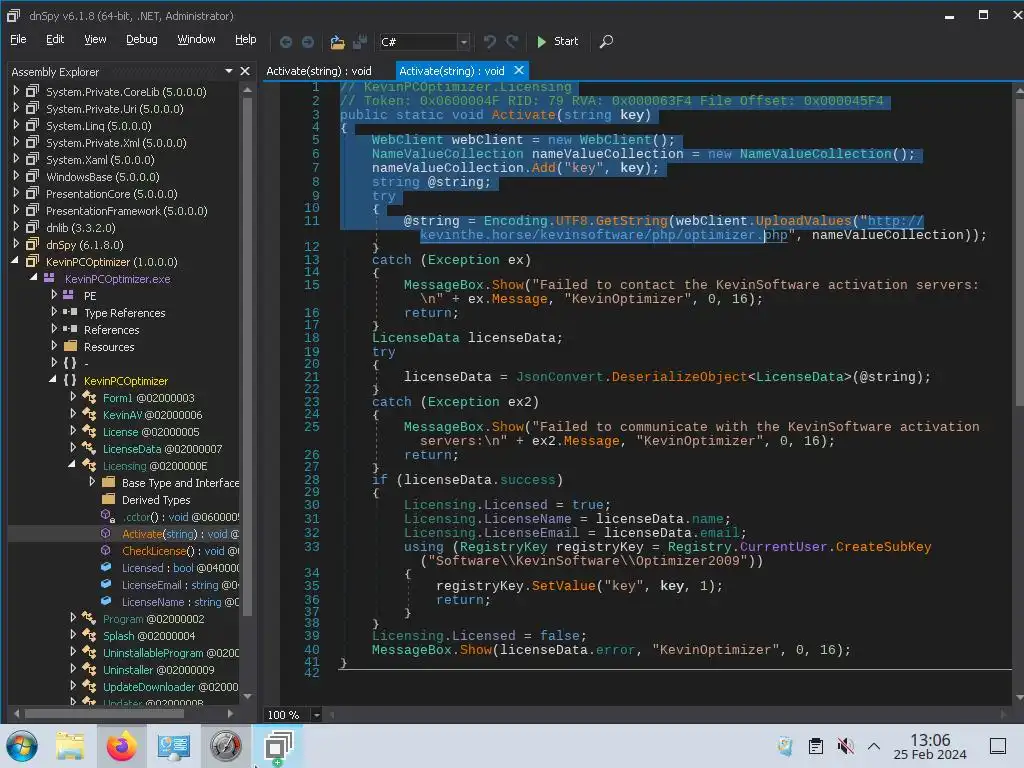Open the View menu
This screenshot has width=1024, height=768.
point(95,39)
